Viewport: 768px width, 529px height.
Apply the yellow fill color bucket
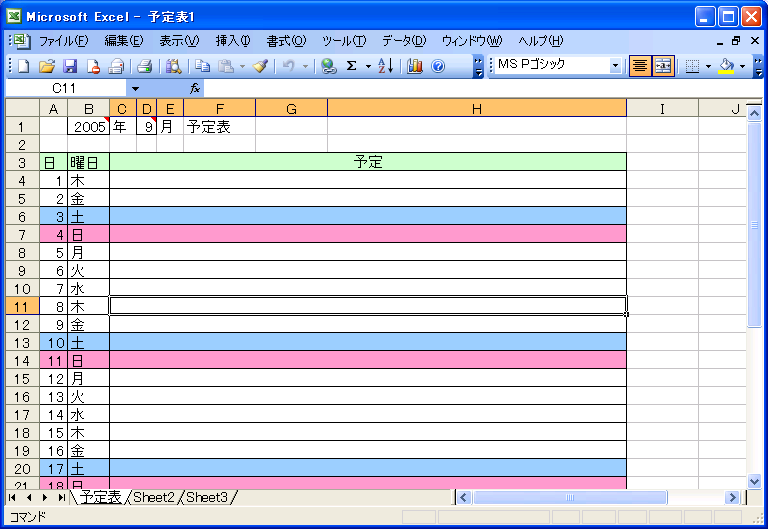tap(727, 66)
